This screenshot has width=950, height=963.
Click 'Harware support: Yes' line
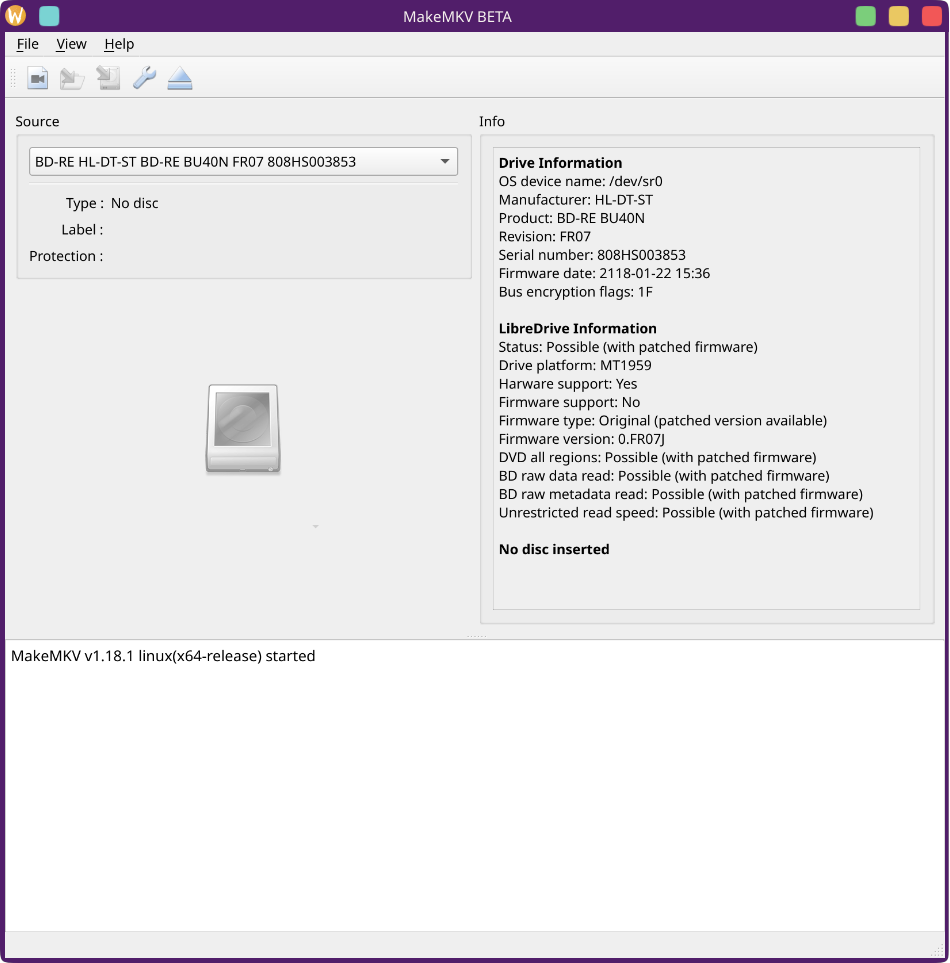point(568,384)
